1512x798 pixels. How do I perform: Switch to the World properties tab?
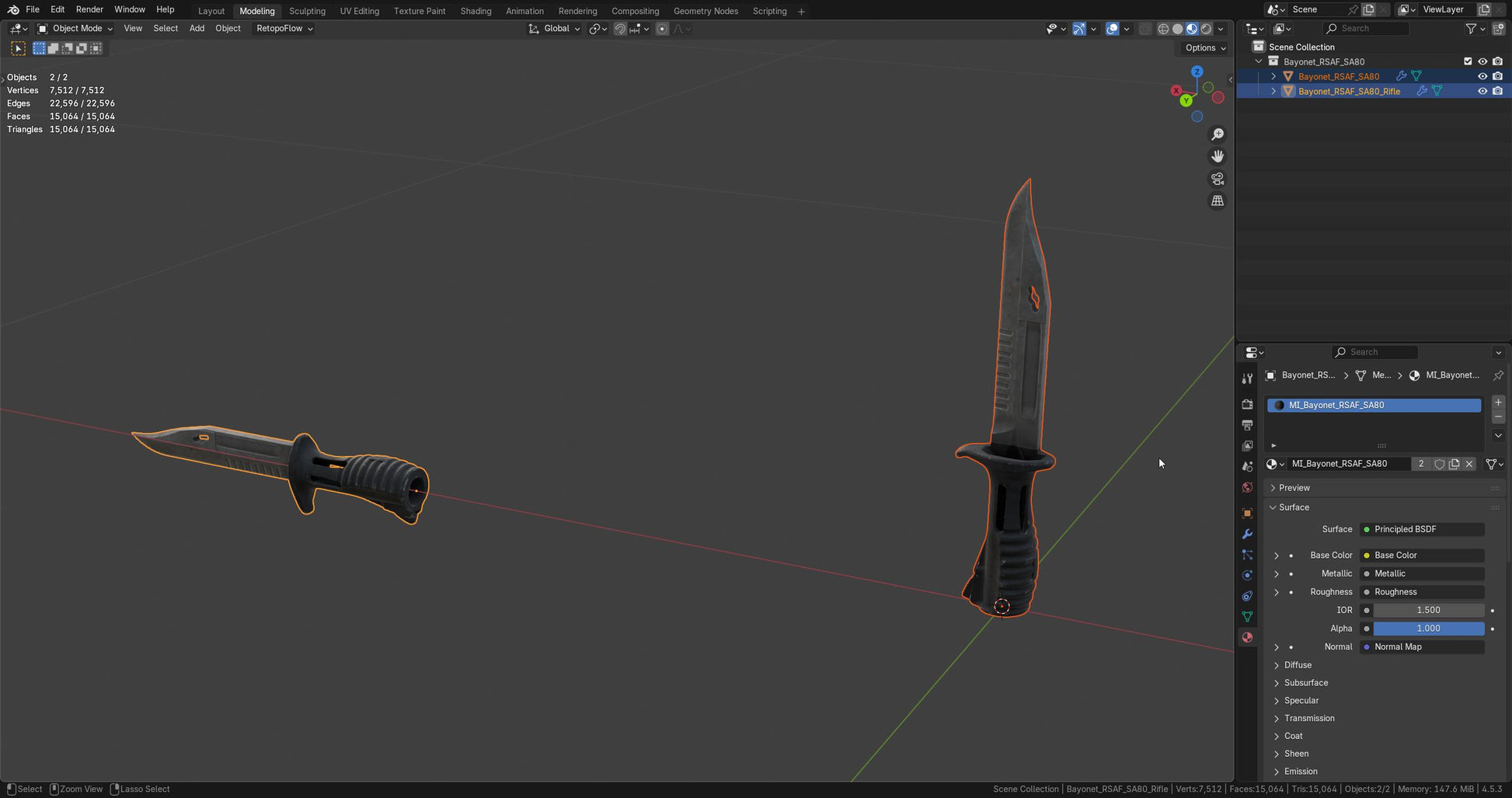pyautogui.click(x=1247, y=487)
